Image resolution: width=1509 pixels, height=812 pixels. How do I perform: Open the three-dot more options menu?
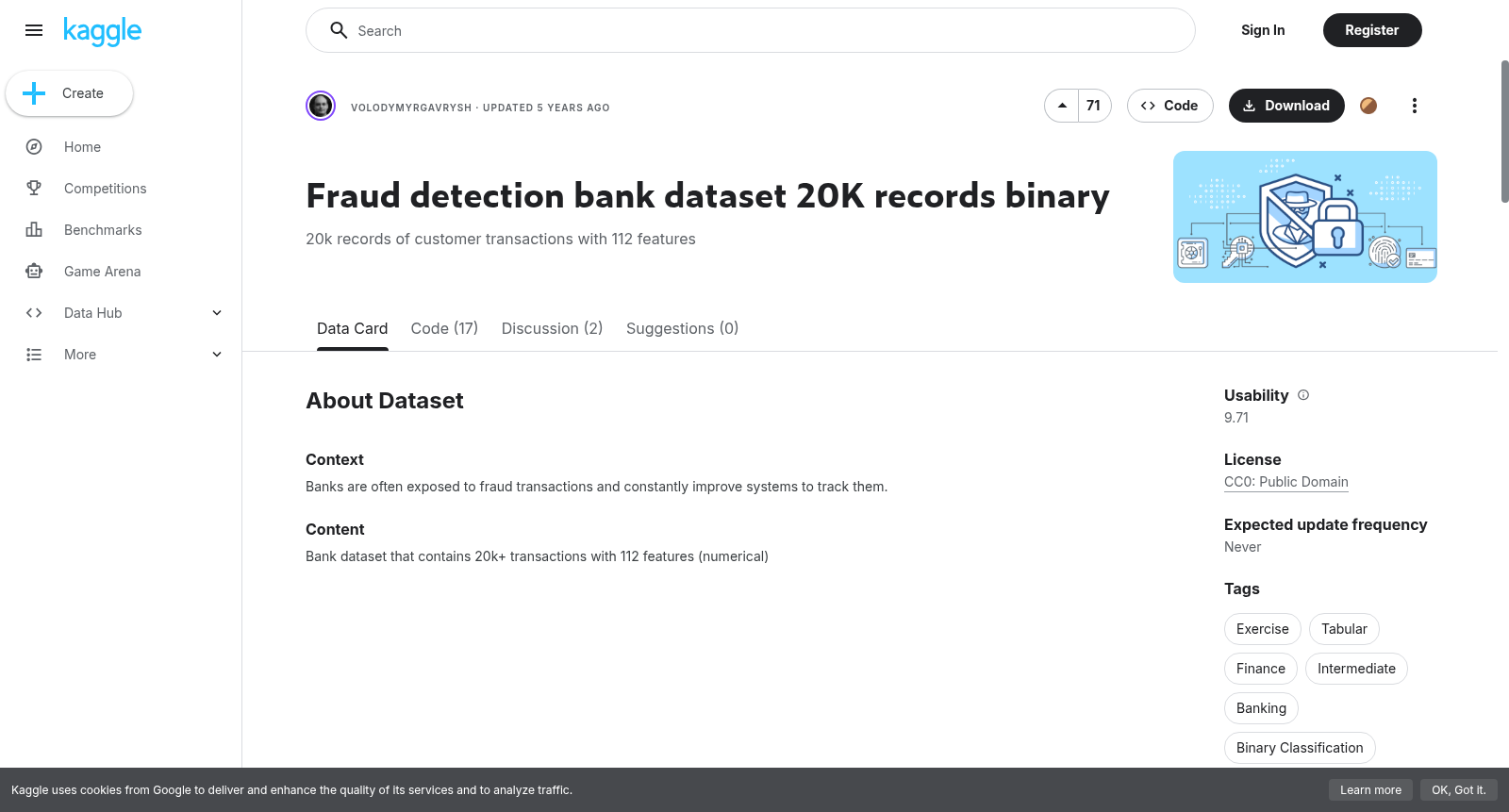coord(1414,106)
